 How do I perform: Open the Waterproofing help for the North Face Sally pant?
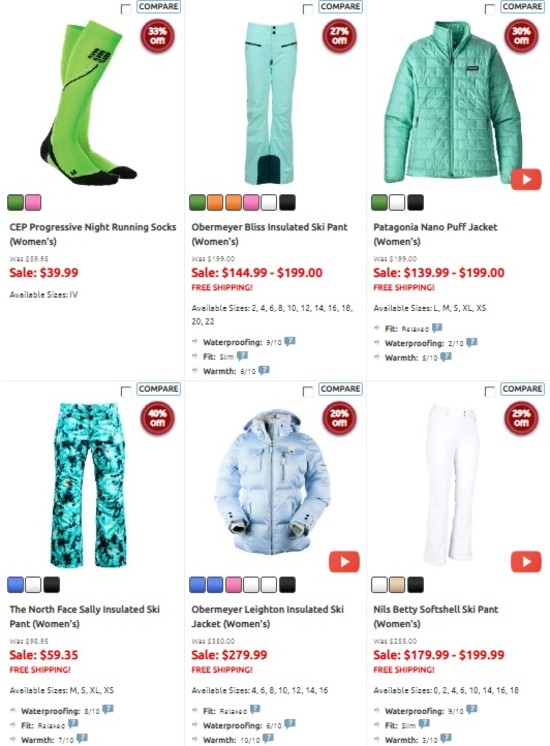pyautogui.click(x=108, y=709)
